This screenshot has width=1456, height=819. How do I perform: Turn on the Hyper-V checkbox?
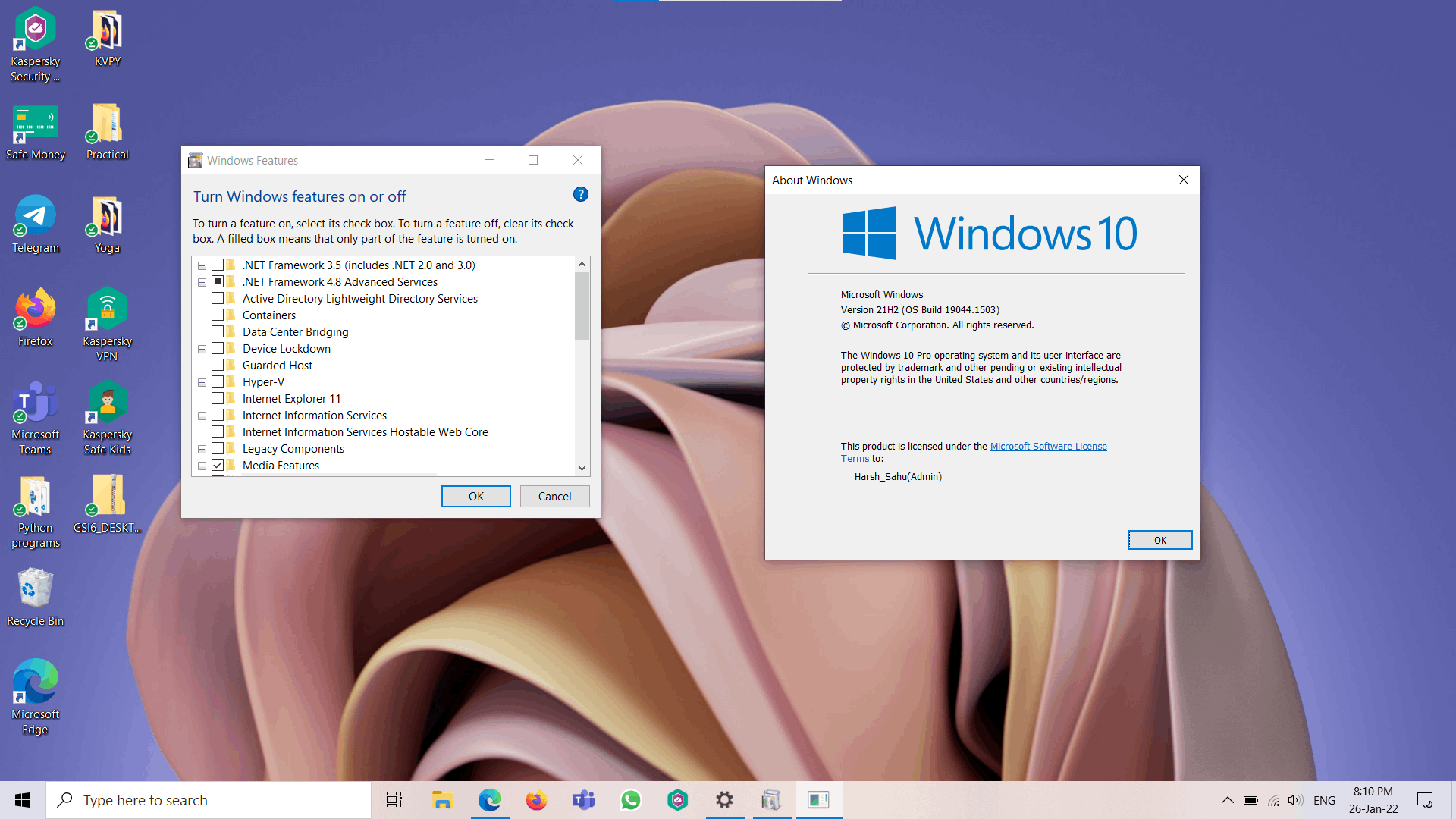tap(218, 382)
